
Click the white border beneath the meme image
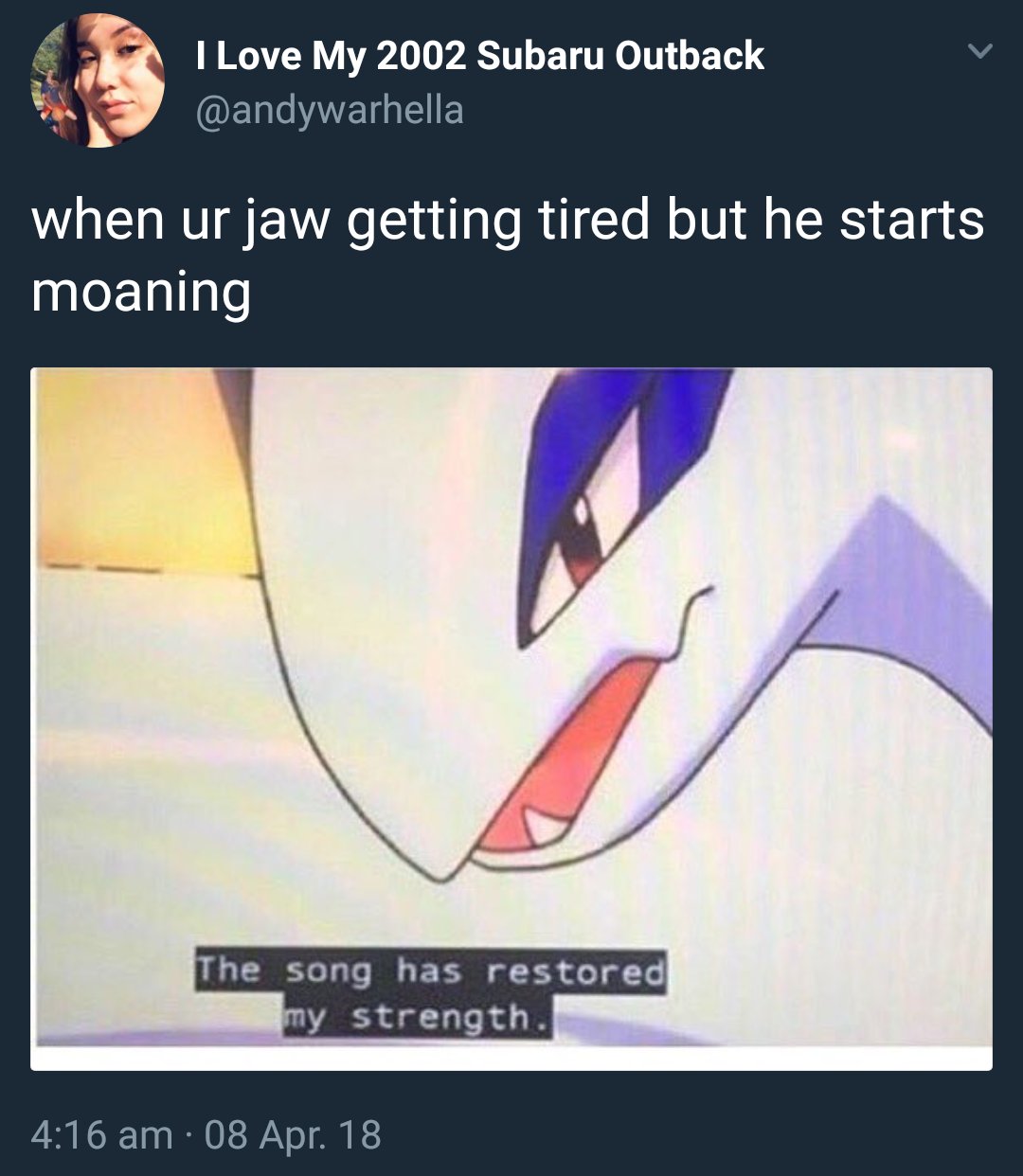[x=511, y=1059]
